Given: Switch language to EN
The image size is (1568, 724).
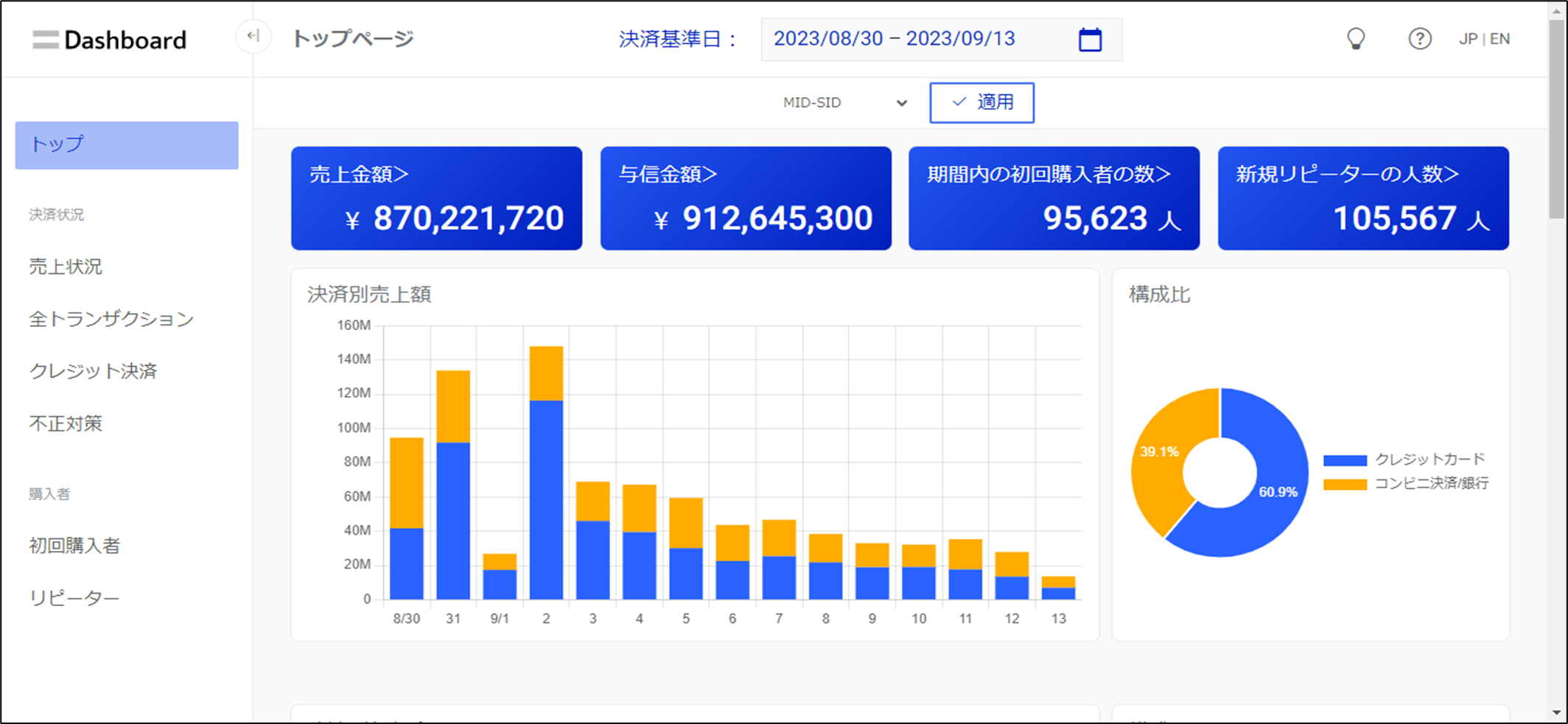Looking at the screenshot, I should click(x=1499, y=39).
